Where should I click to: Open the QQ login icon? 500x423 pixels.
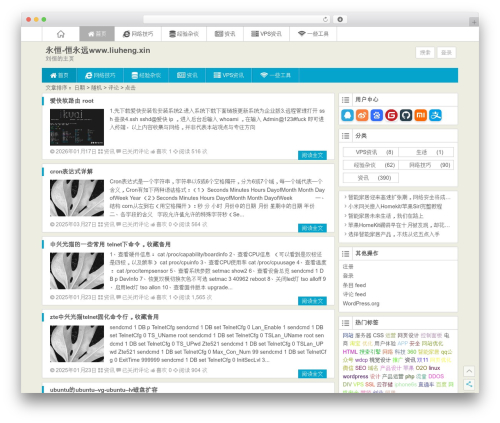point(347,115)
